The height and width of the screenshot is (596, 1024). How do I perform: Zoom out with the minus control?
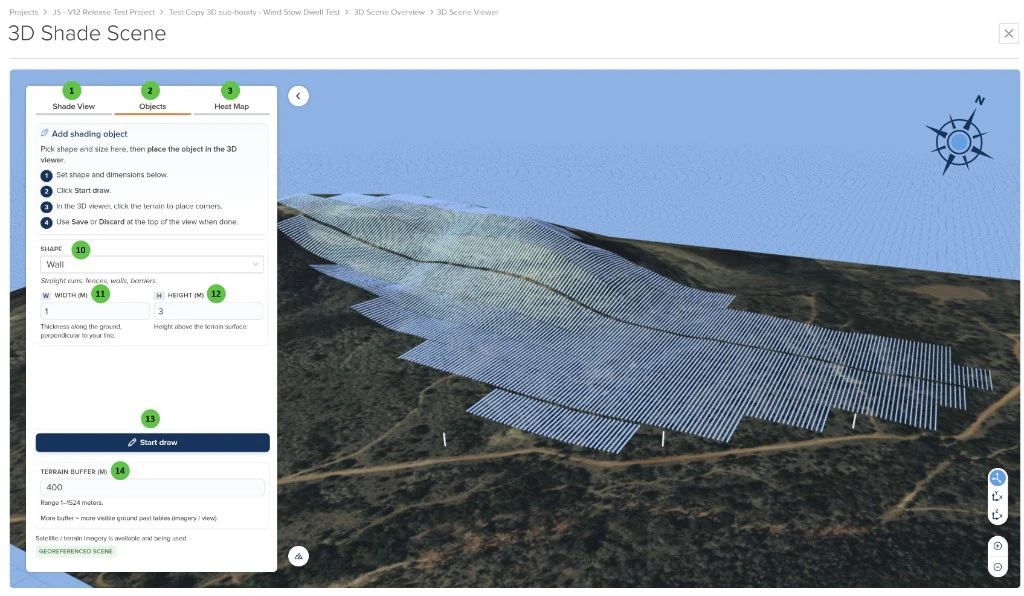pos(997,566)
